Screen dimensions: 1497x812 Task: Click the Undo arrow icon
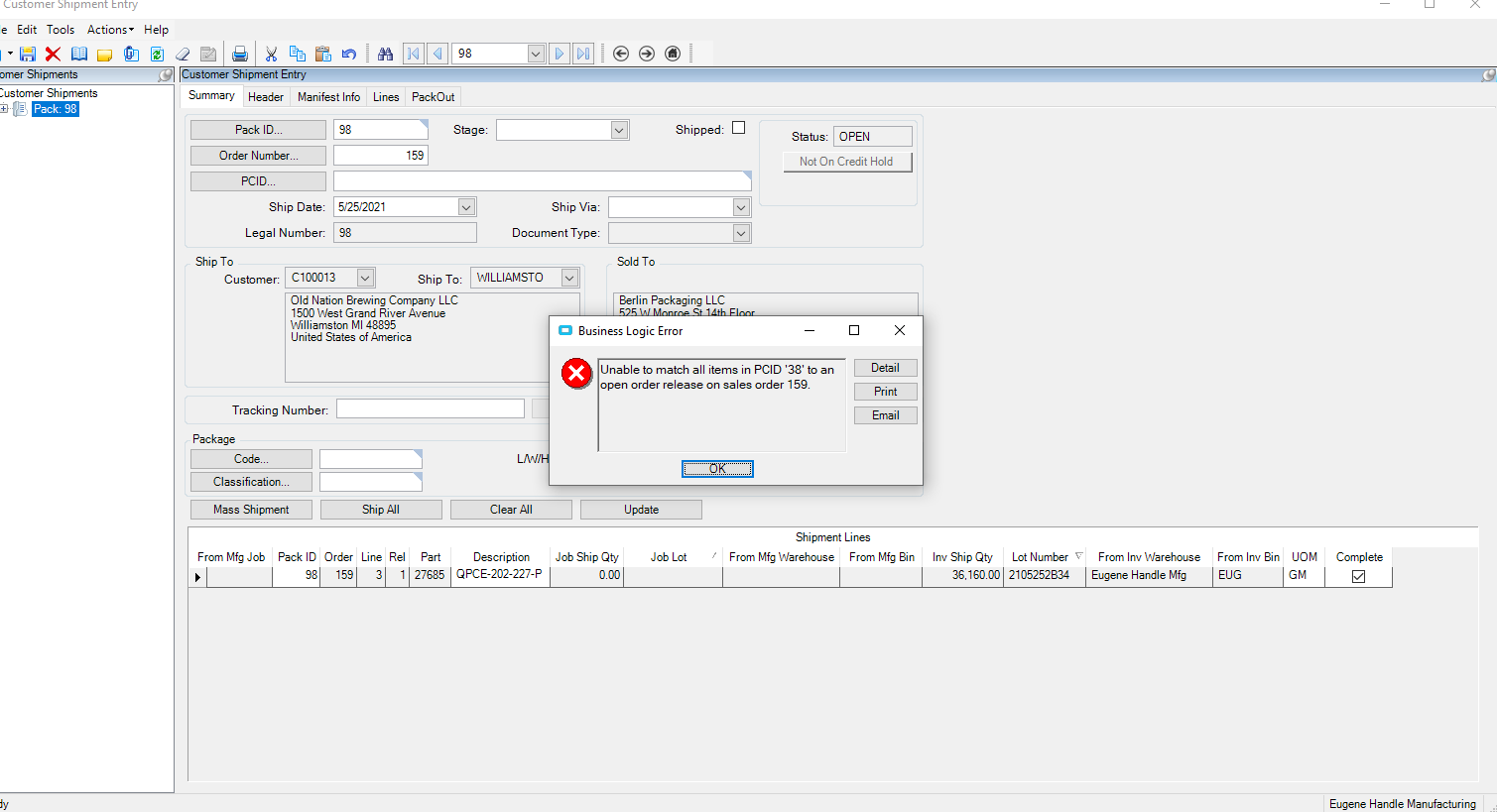(x=349, y=54)
